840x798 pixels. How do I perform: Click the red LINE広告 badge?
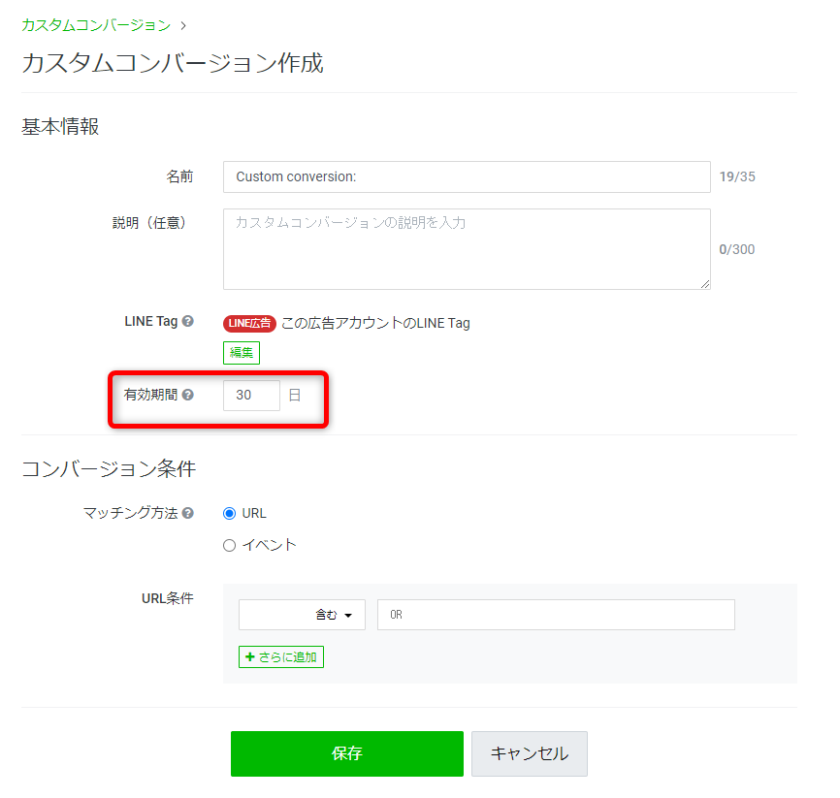click(249, 323)
